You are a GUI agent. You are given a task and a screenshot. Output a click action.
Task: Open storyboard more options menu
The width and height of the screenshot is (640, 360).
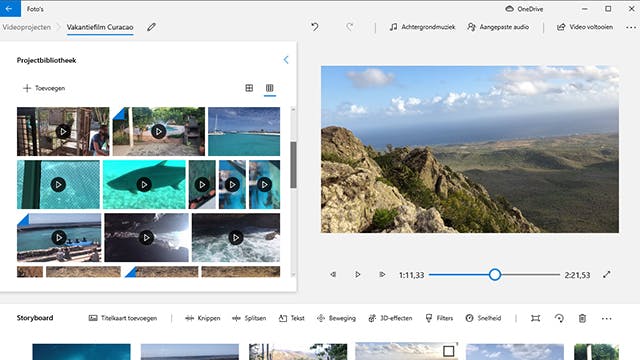(607, 318)
